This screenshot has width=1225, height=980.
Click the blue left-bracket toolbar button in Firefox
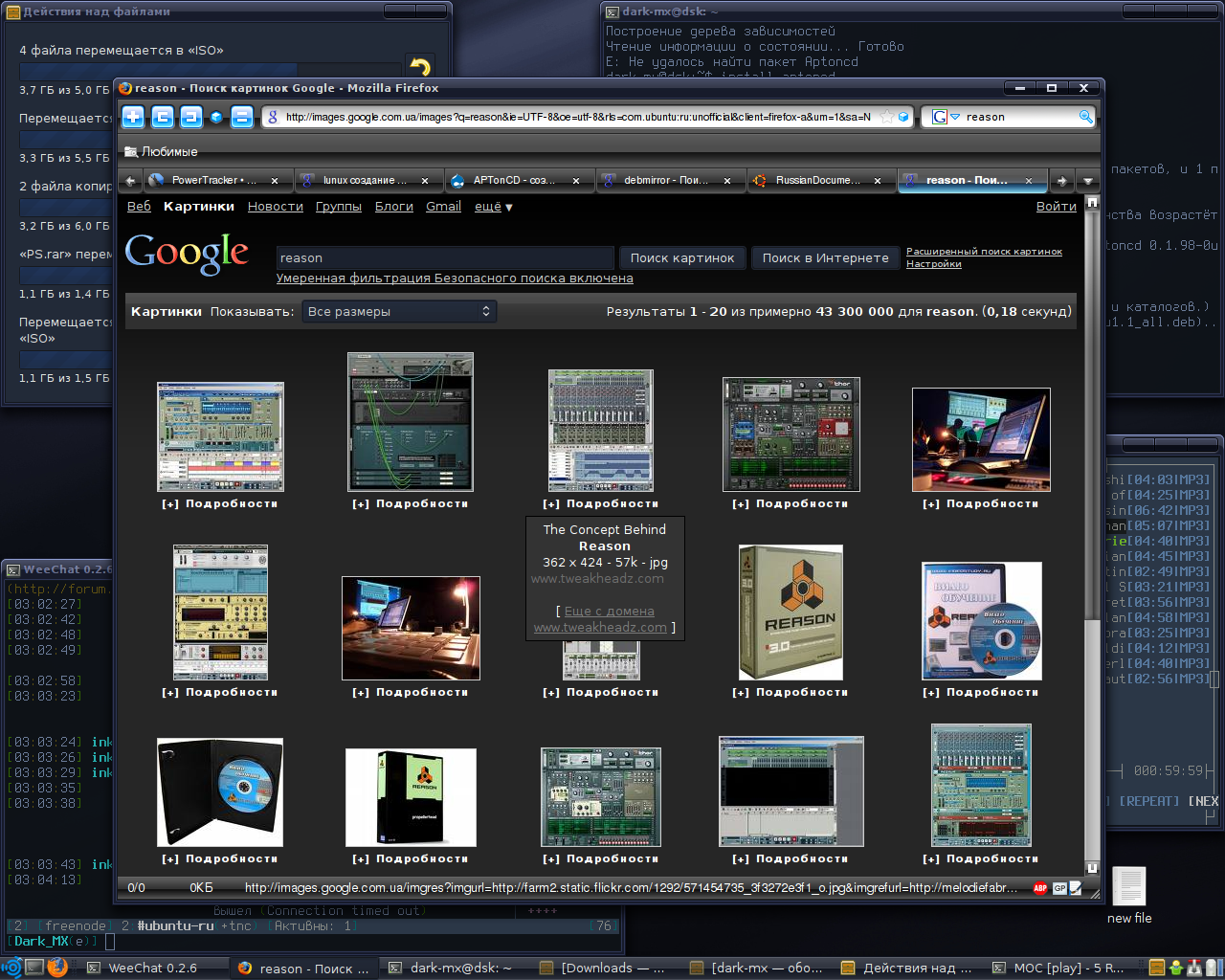click(163, 117)
